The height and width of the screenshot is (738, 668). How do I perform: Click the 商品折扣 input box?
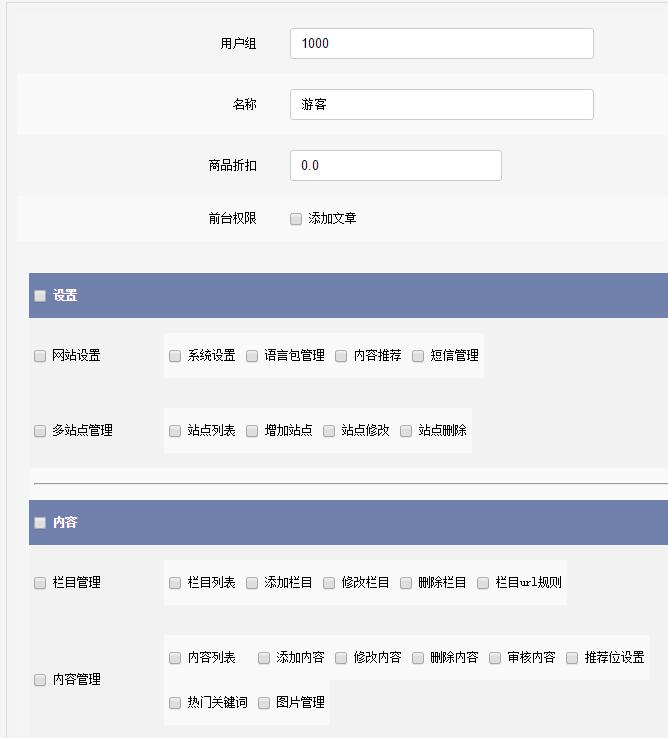(395, 166)
